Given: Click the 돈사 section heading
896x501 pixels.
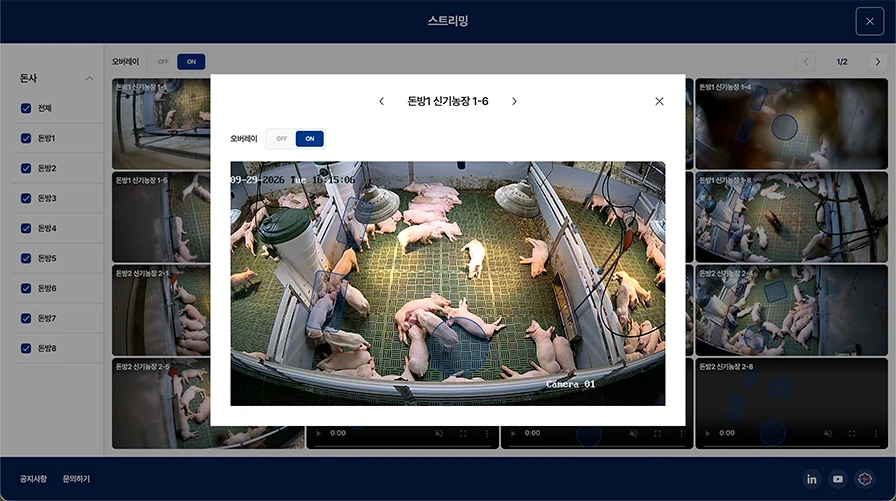Looking at the screenshot, I should 28,78.
